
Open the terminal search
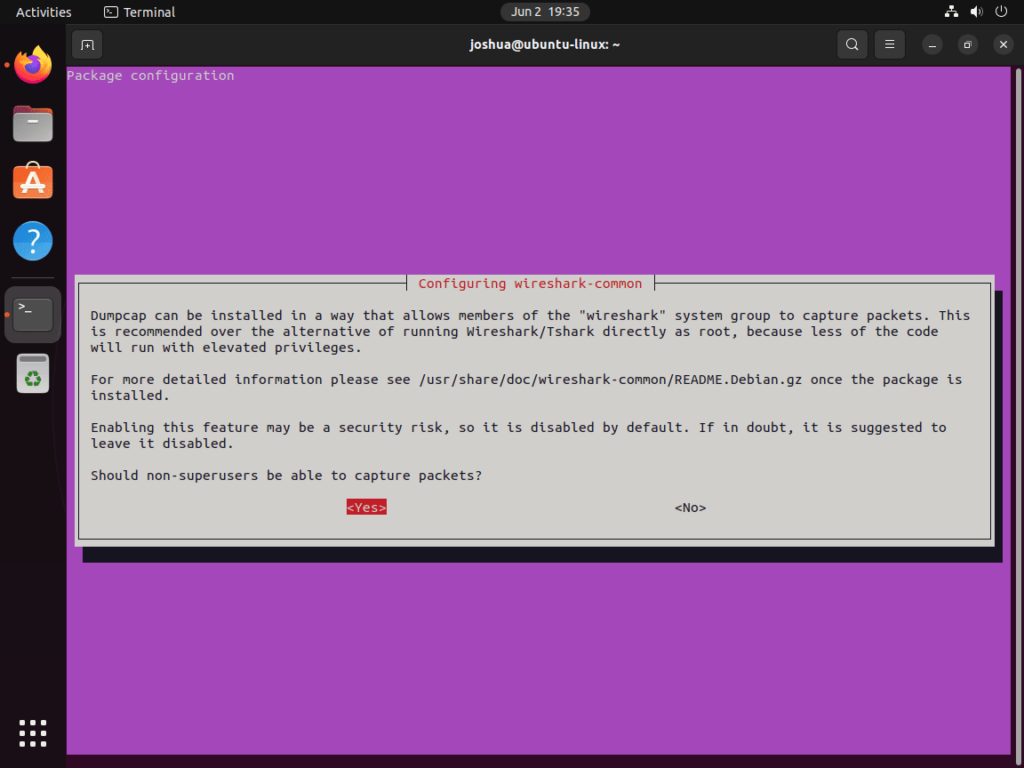pyautogui.click(x=852, y=44)
